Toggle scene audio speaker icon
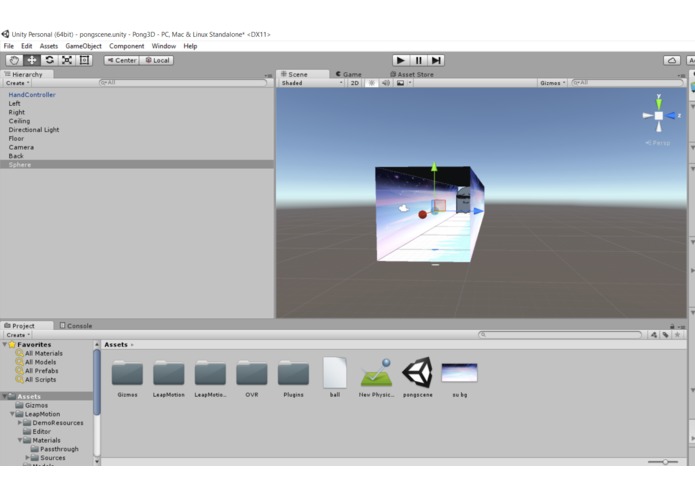Screen dimensions: 695x494 (386, 83)
